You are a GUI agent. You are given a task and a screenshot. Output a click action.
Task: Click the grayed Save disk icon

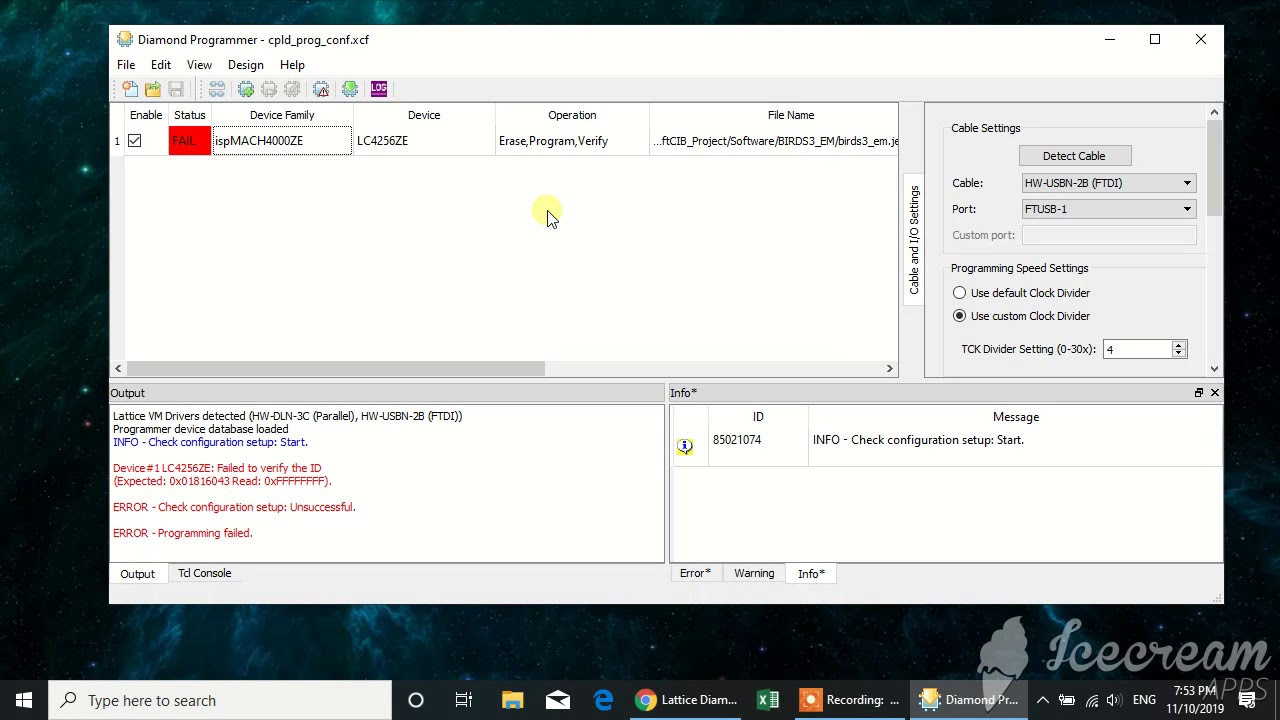[176, 89]
